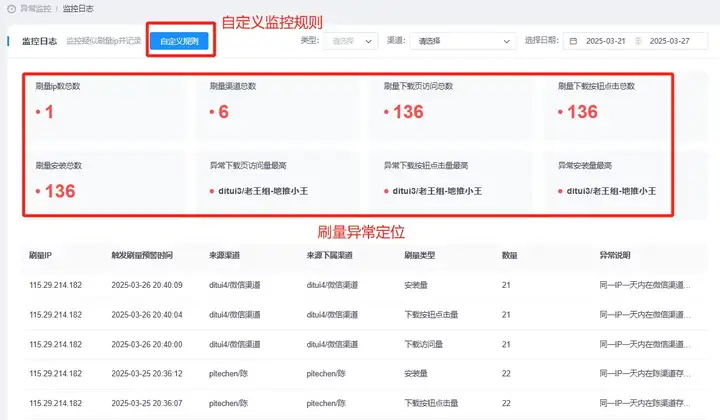This screenshot has height=420, width=720.
Task: Click the 刷量类型 column header
Action: pyautogui.click(x=420, y=255)
